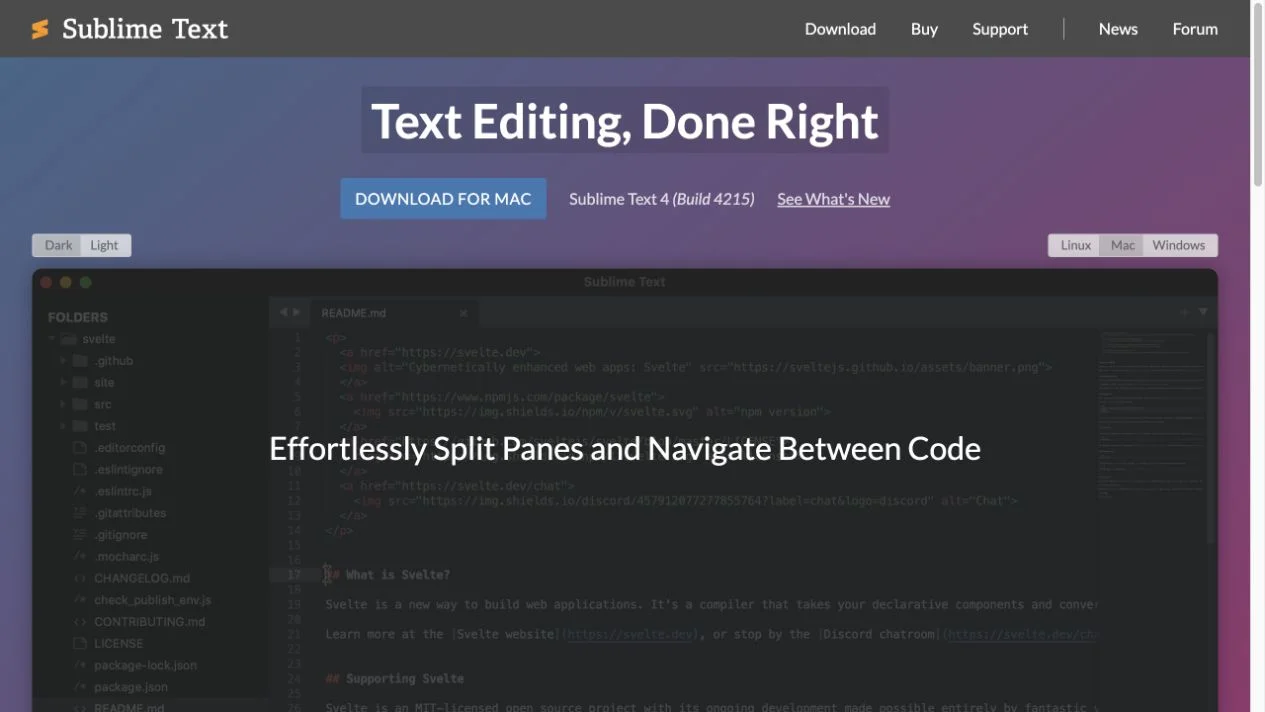Viewport: 1265px width, 712px height.
Task: Click the Sublime Text site title
Action: coord(145,29)
